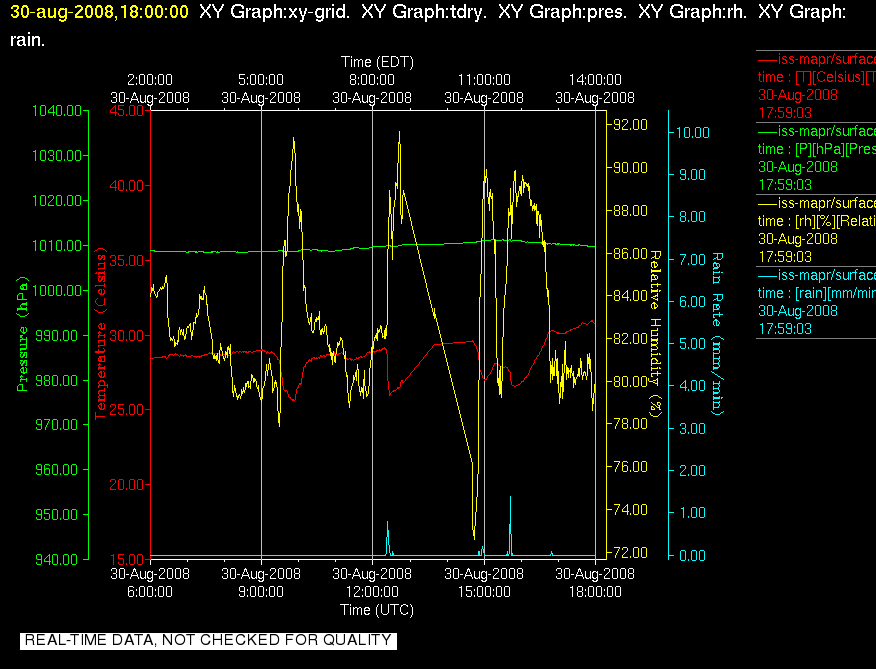Select the red 15.00 temperature tick value
The image size is (876, 669).
pos(127,559)
